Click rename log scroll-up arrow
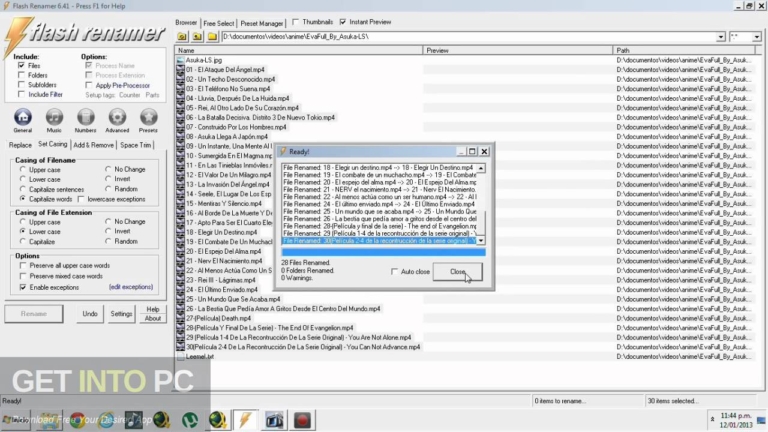Image resolution: width=768 pixels, height=432 pixels. [x=481, y=168]
